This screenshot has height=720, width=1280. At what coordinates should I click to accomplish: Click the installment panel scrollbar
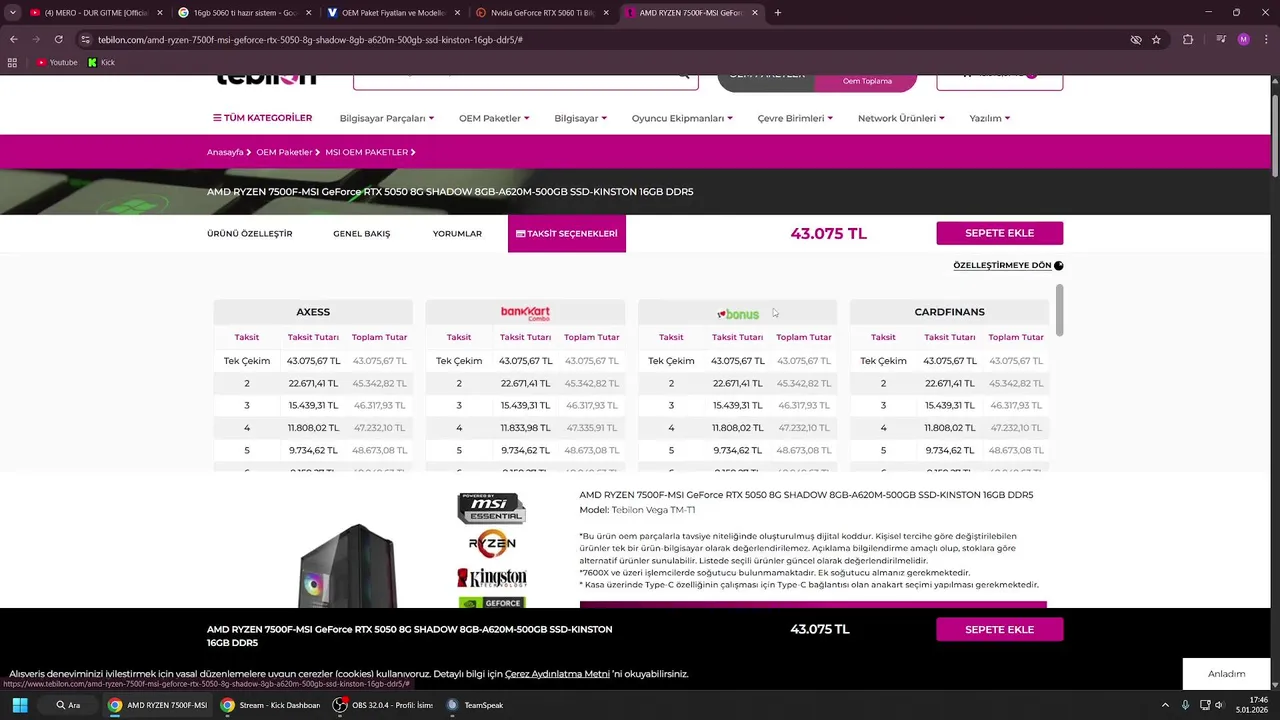[x=1059, y=310]
